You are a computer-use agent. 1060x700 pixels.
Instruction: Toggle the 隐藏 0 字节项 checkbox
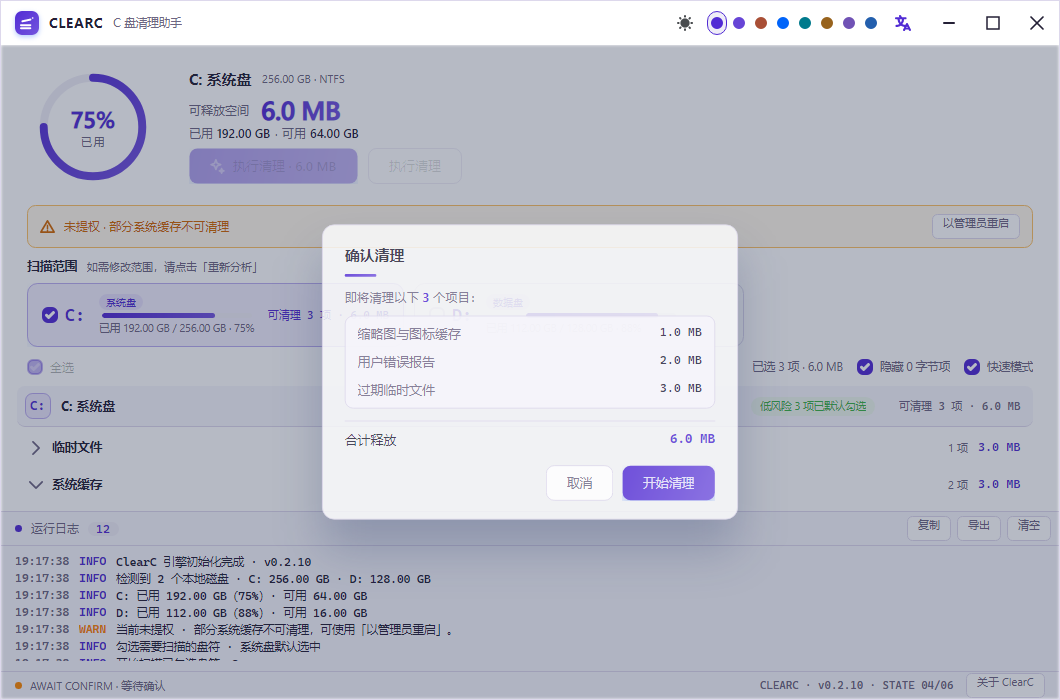point(865,367)
